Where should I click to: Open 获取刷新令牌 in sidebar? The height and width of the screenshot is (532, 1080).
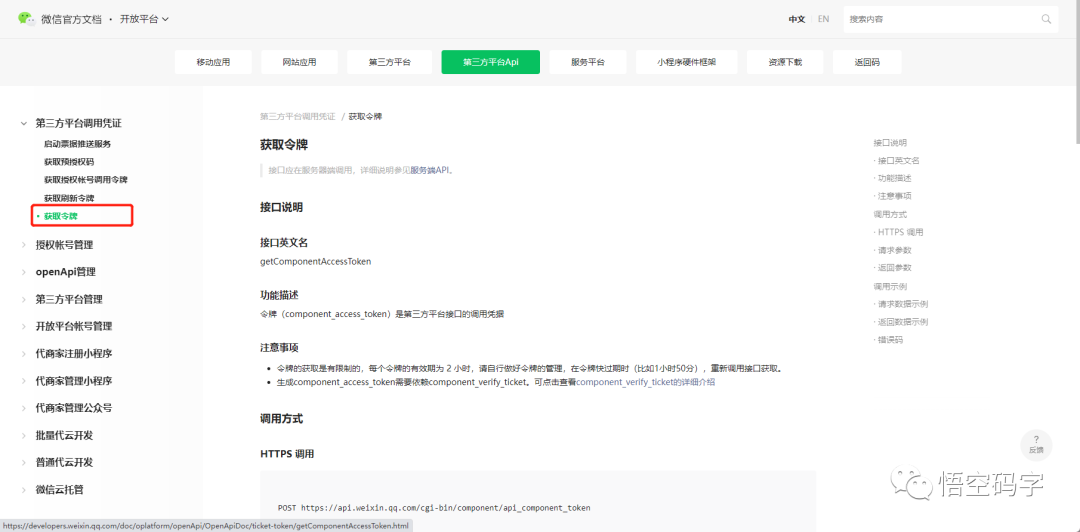tap(69, 198)
